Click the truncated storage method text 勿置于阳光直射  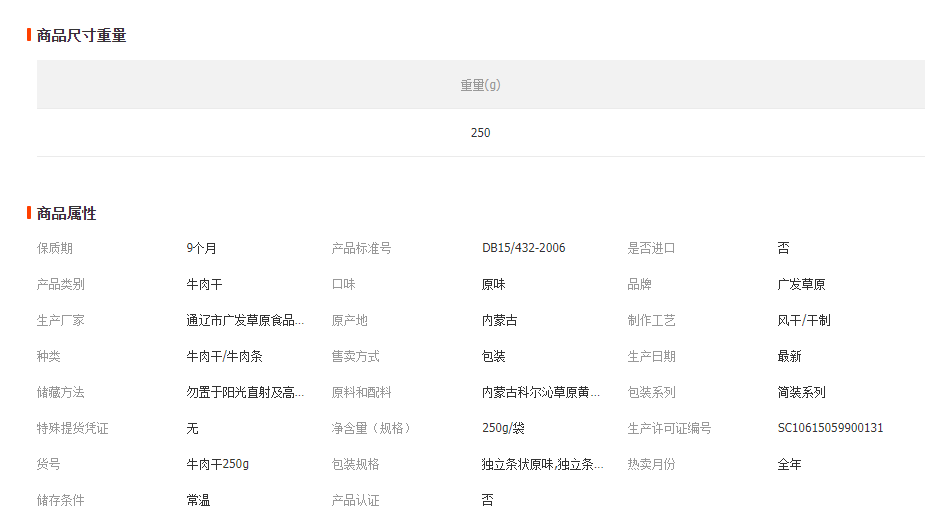point(245,392)
